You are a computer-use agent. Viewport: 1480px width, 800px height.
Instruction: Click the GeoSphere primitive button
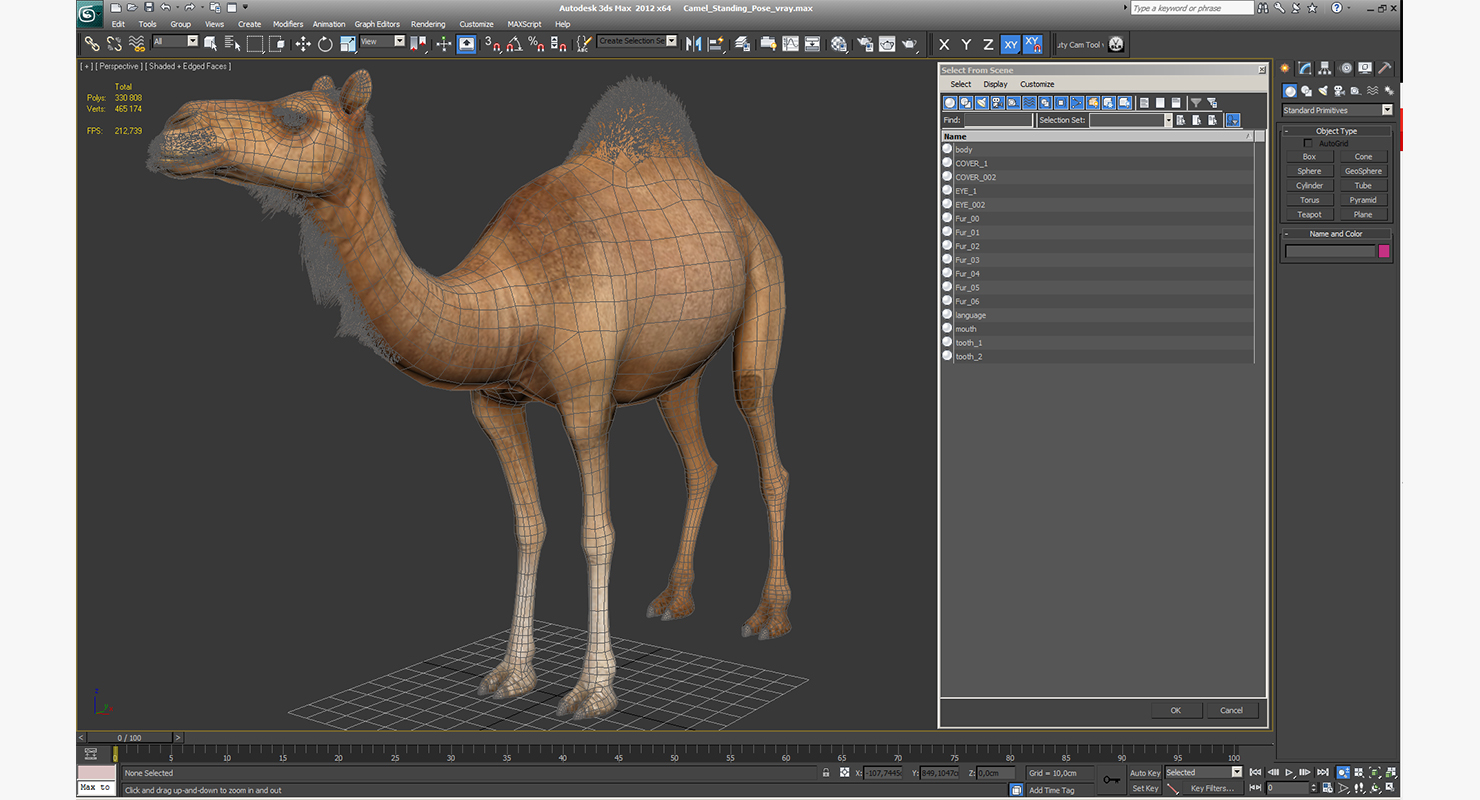coord(1363,171)
